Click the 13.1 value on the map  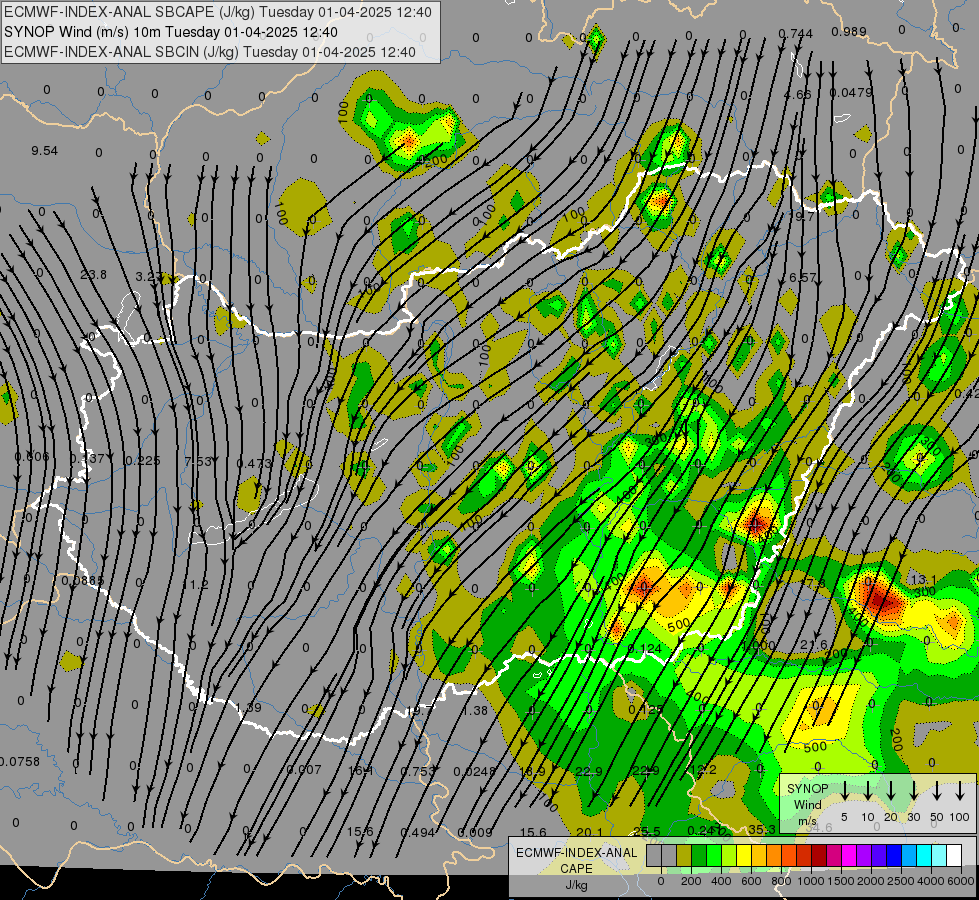click(x=923, y=580)
